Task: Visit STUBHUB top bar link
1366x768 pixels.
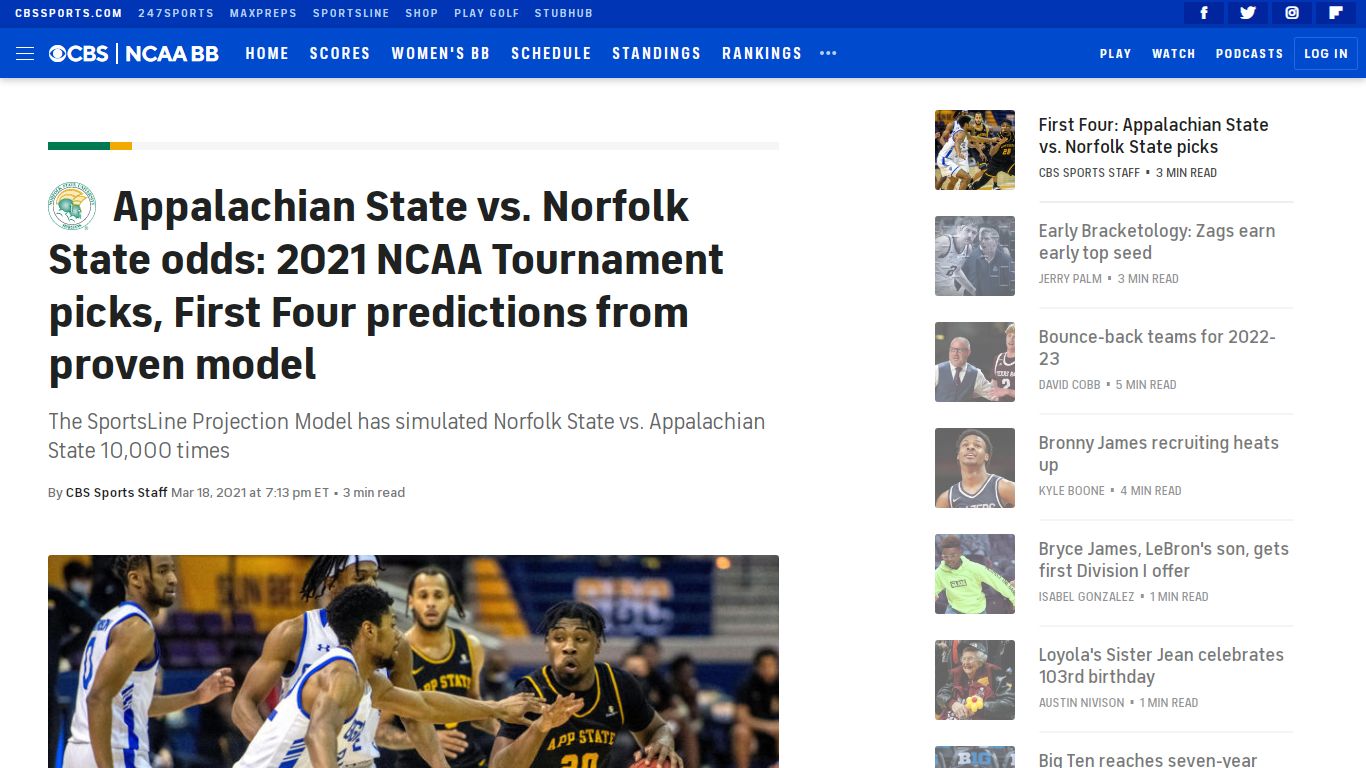Action: (x=564, y=13)
